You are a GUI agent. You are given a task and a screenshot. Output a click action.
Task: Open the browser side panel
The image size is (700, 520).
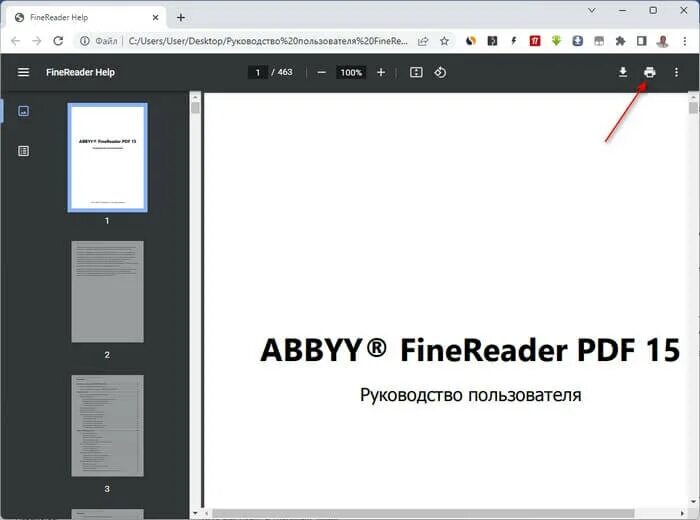[x=642, y=41]
